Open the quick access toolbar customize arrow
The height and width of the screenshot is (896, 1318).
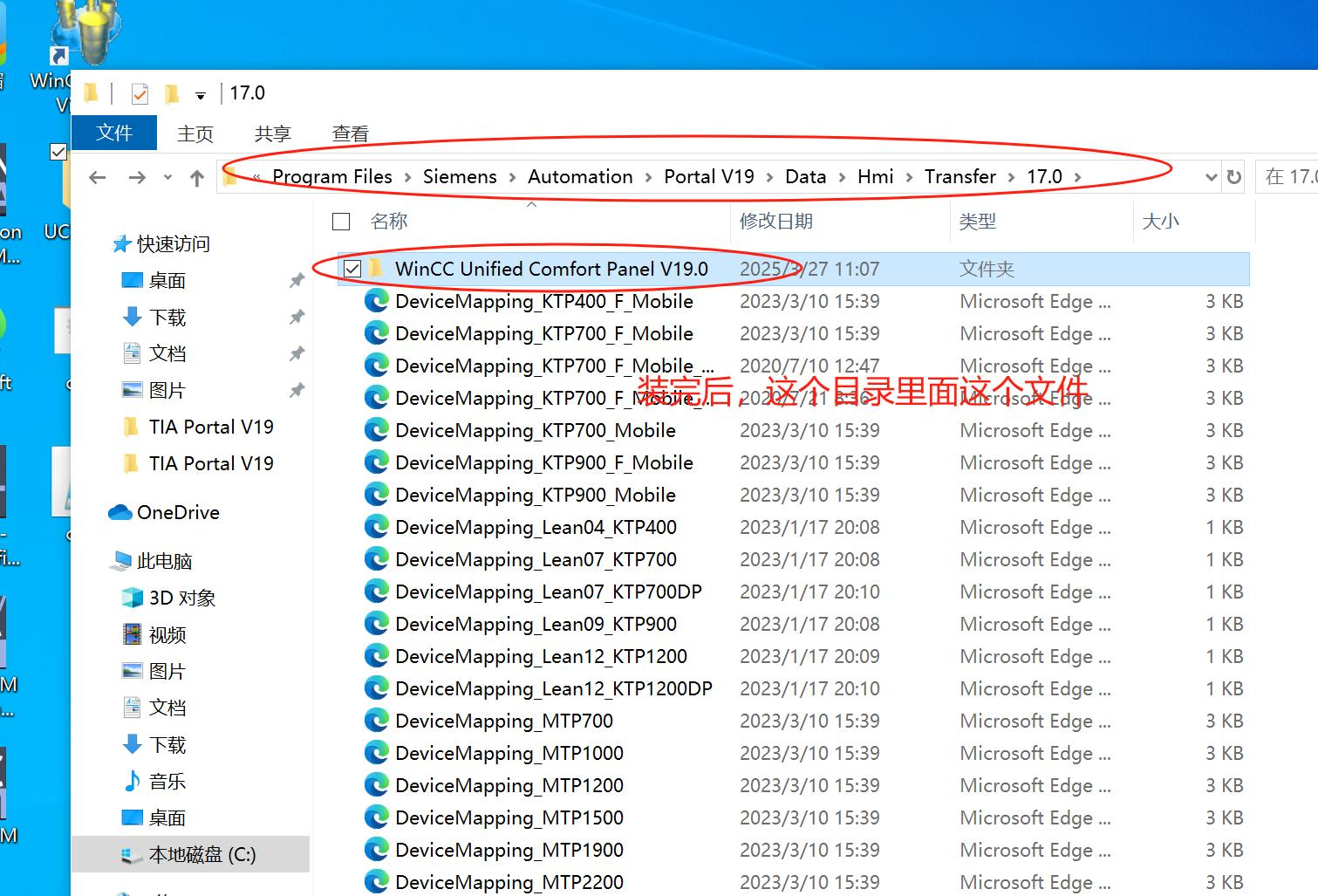(x=201, y=95)
